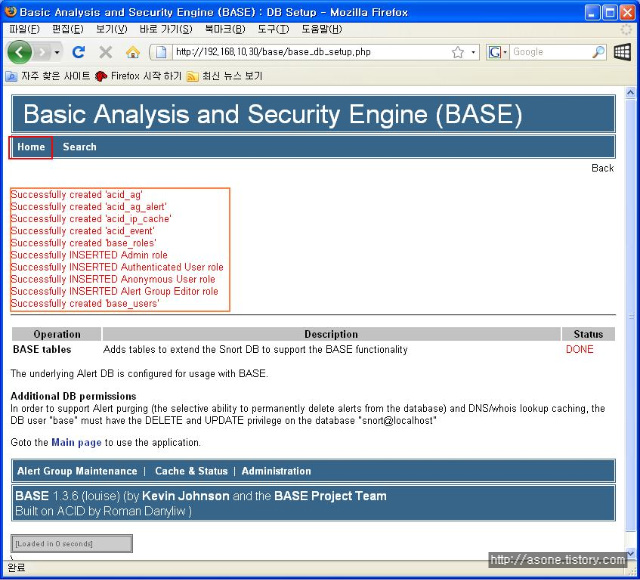
Task: Open the Cache & Status page
Action: [191, 471]
